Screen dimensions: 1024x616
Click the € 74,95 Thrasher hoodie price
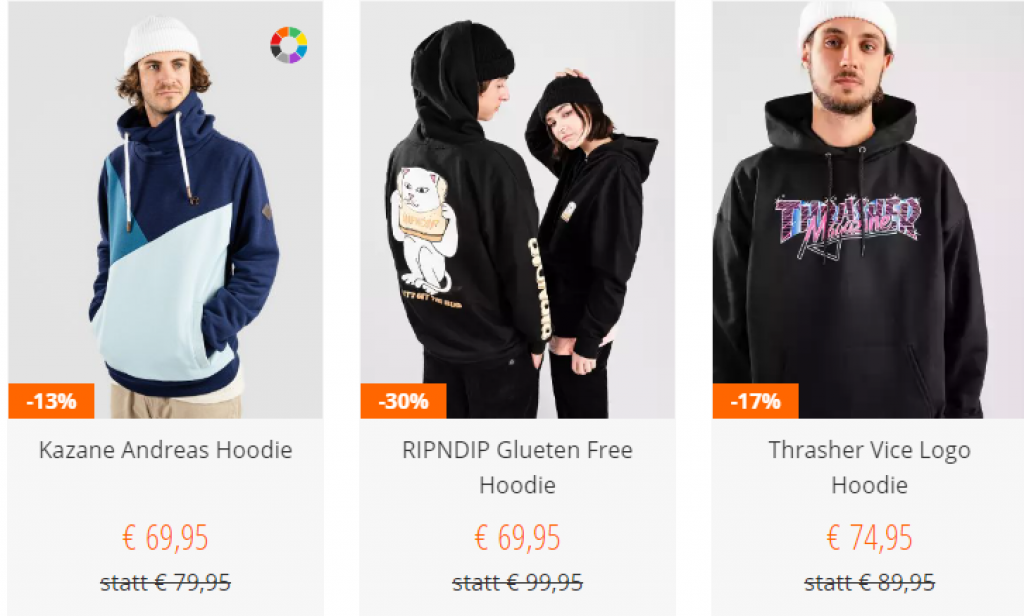[869, 538]
